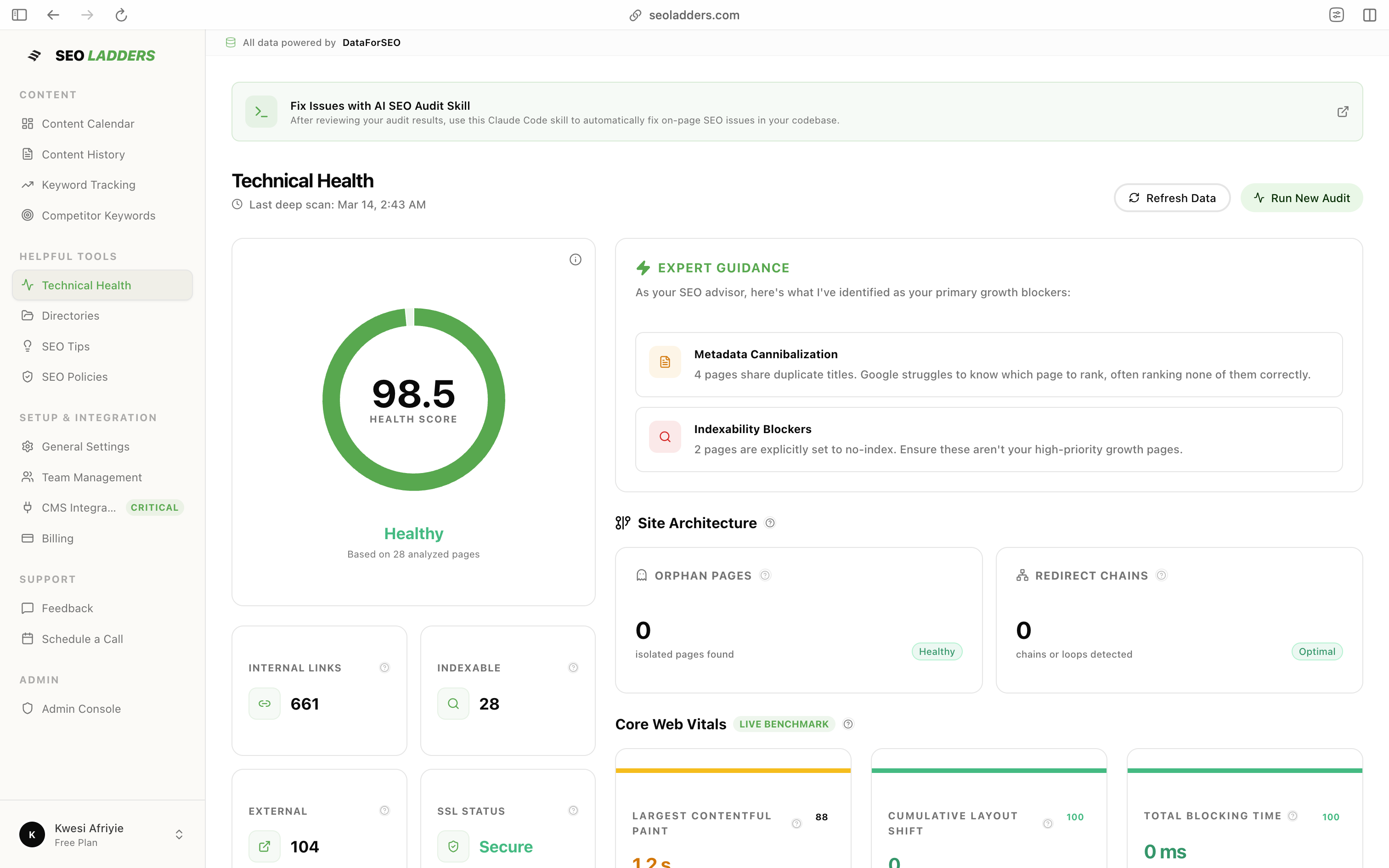Click the Internal Links help icon

(384, 668)
